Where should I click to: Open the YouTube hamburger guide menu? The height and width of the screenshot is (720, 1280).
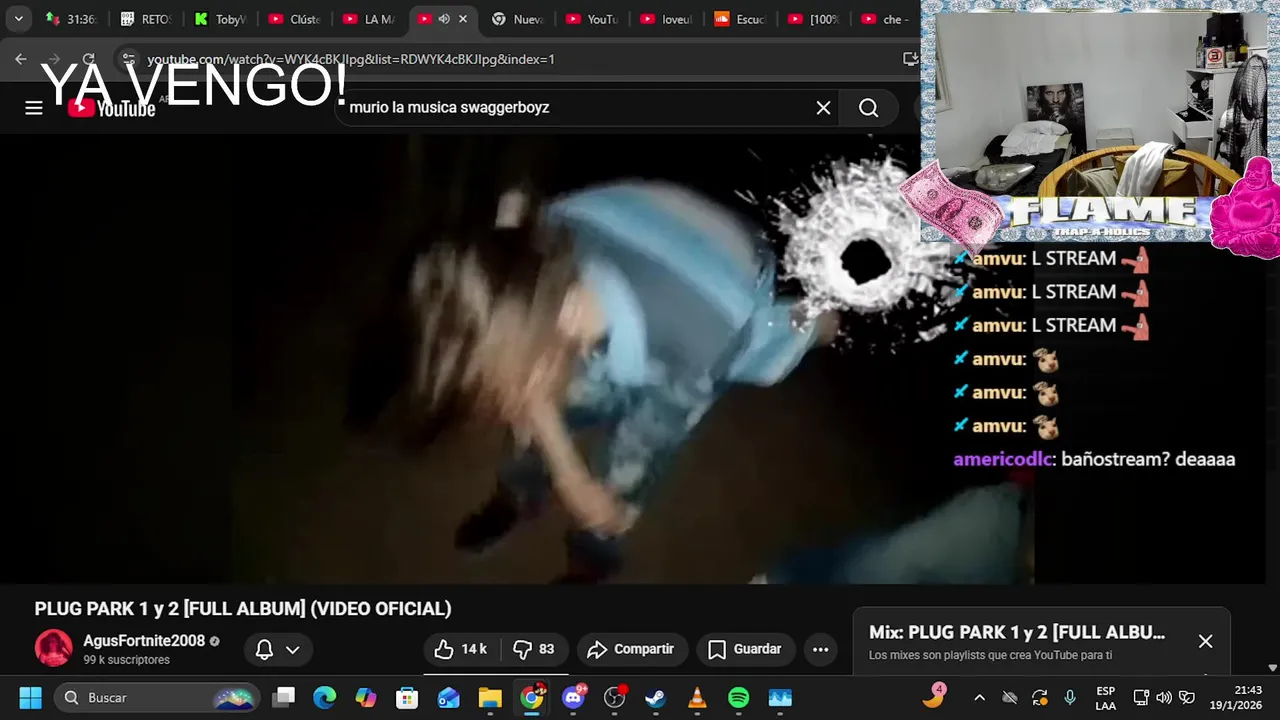34,108
